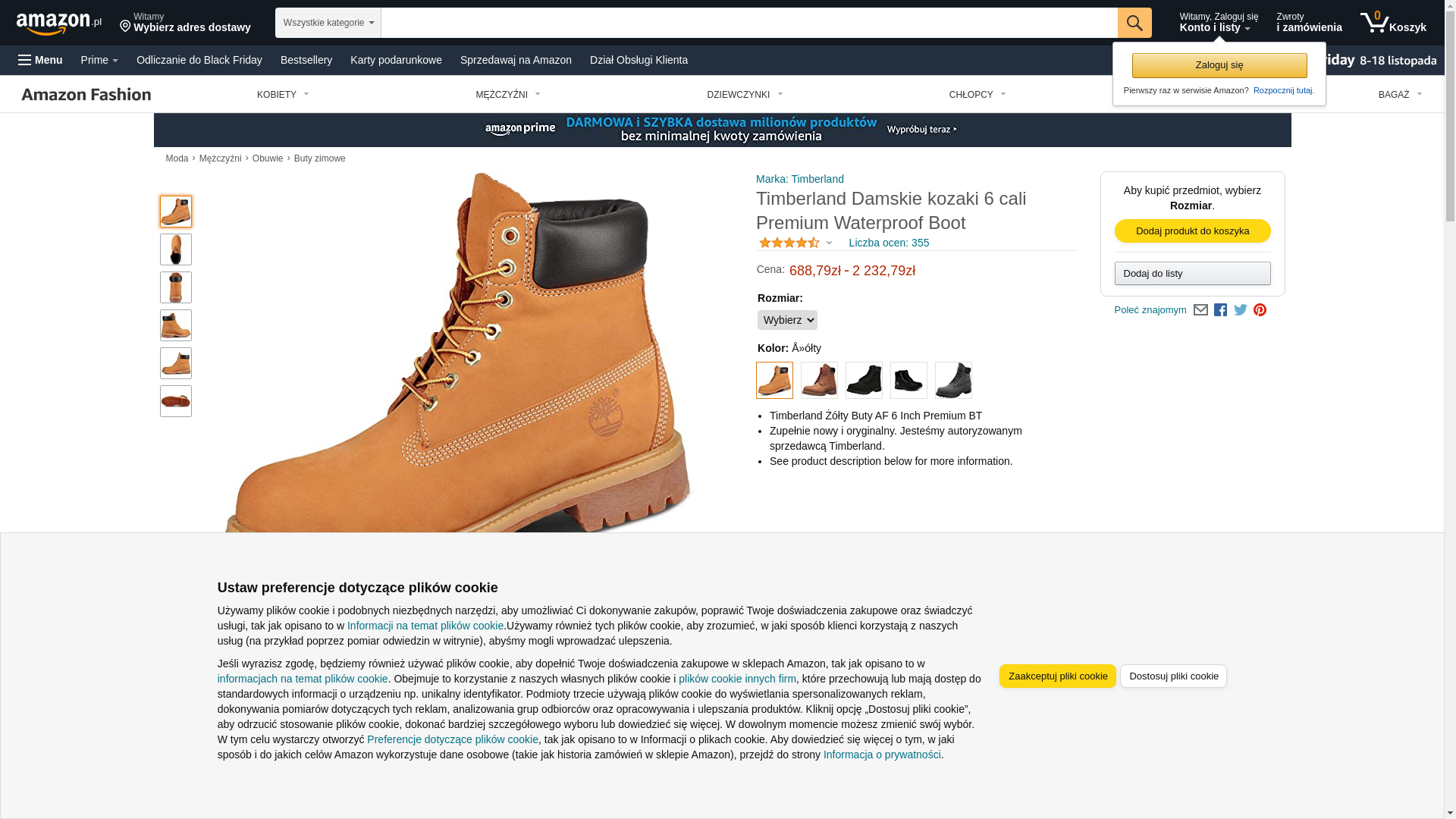The image size is (1456, 819).
Task: Expand Wszystkie kategorie search category dropdown
Action: pos(328,23)
